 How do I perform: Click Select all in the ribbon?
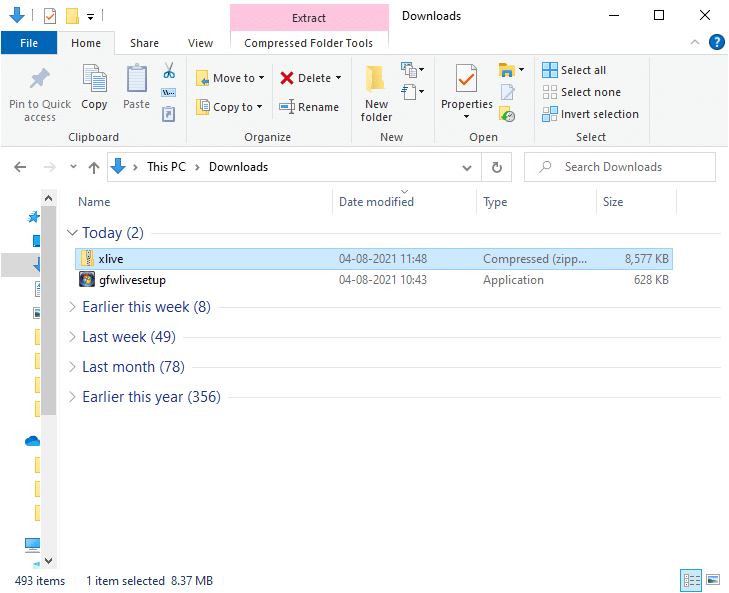[575, 70]
